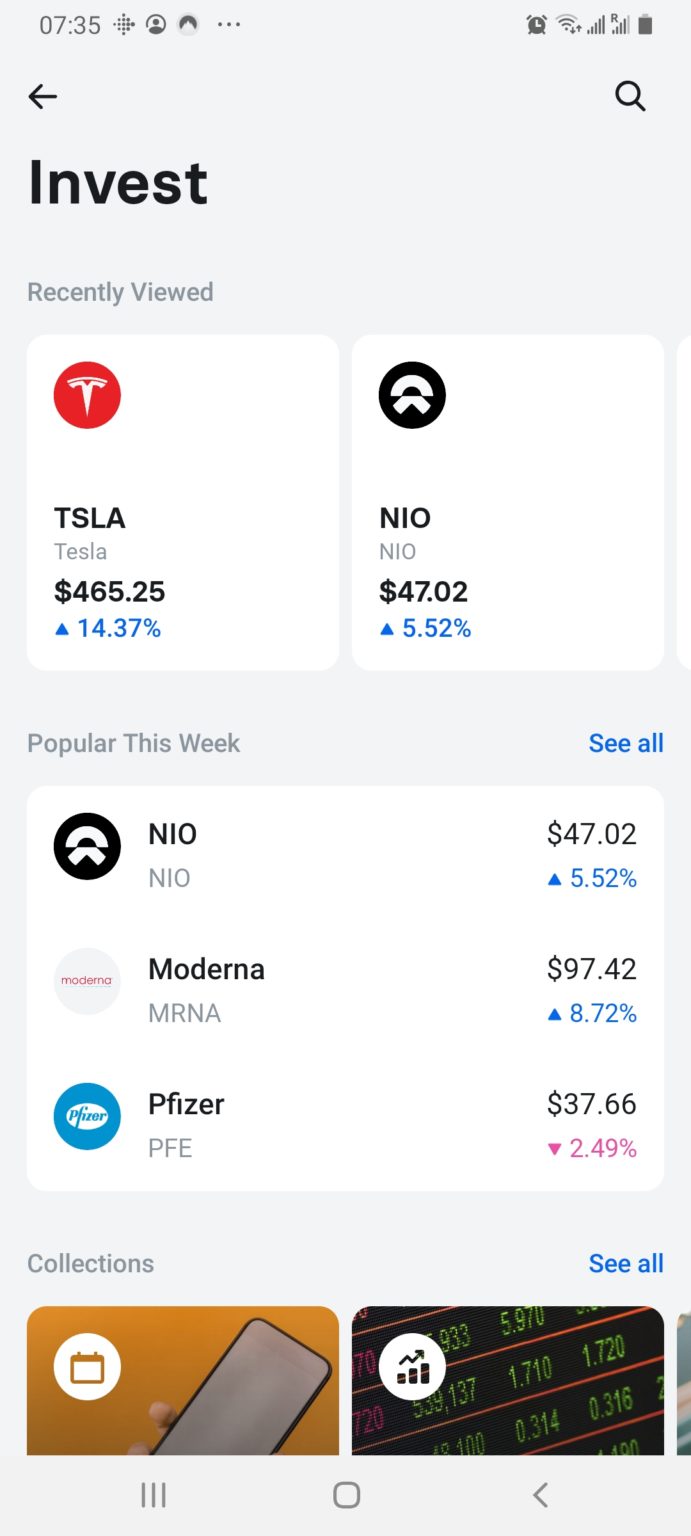Image resolution: width=691 pixels, height=1536 pixels.
Task: Tap the stock ticker collection thumbnail
Action: tap(507, 1381)
